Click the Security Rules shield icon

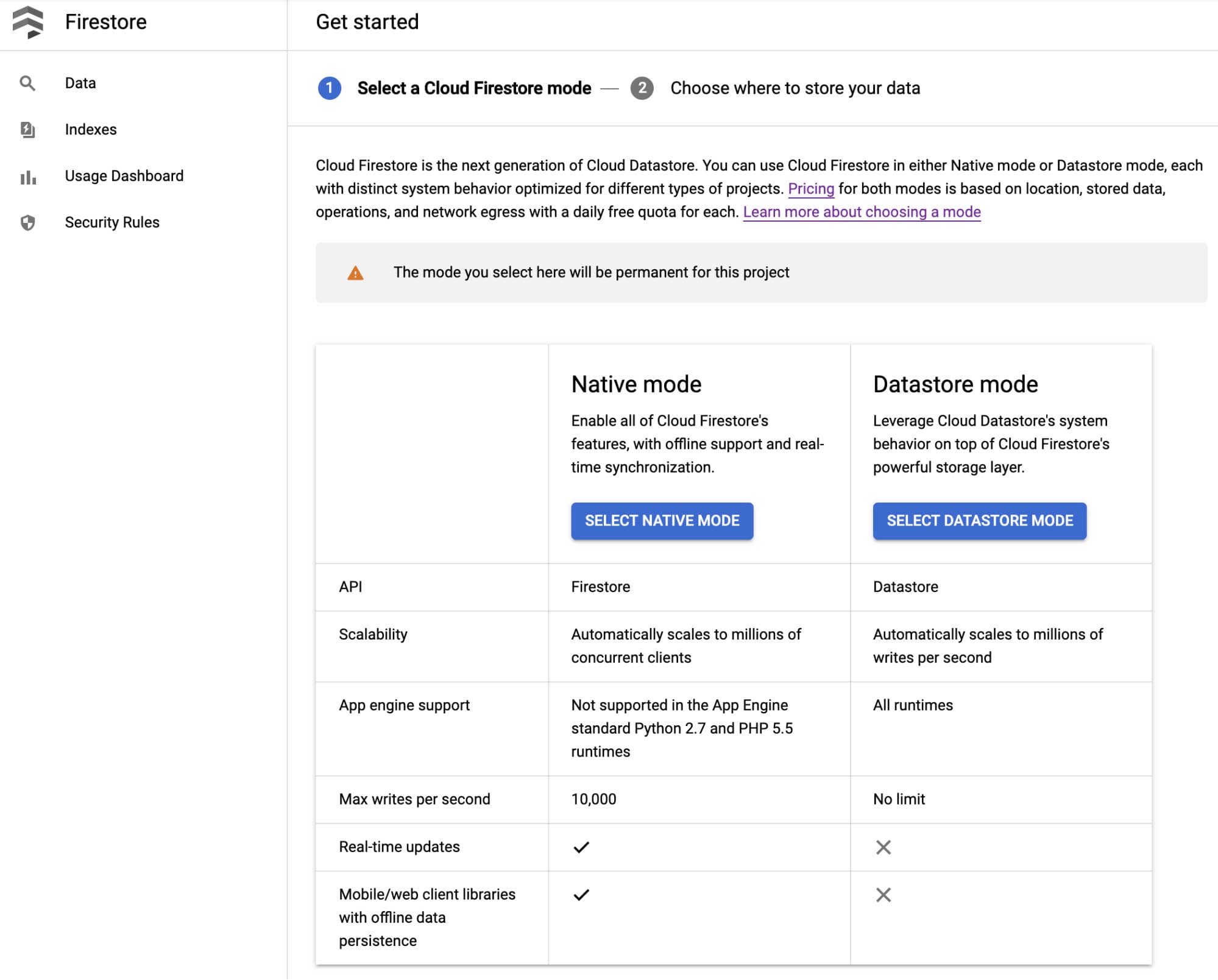(27, 222)
